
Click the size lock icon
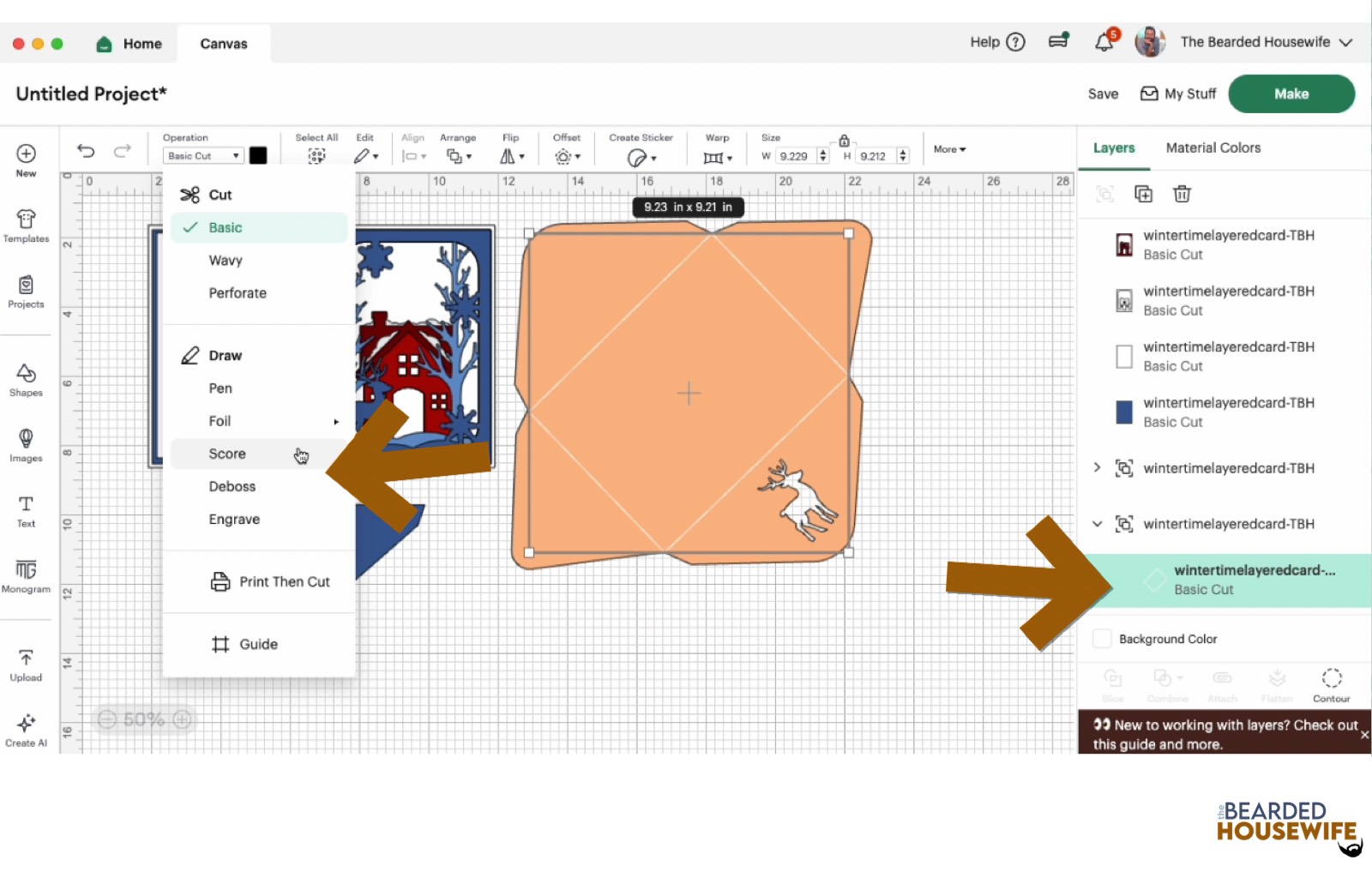click(x=845, y=140)
